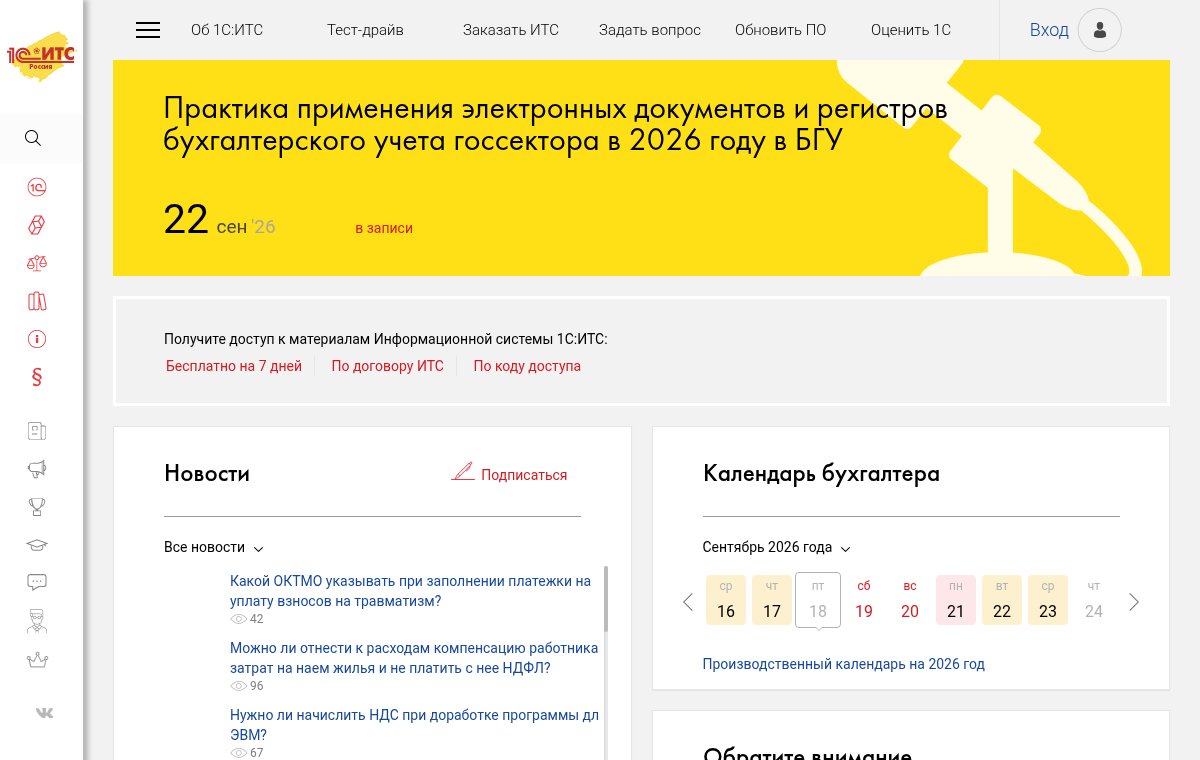
Task: Click the eye icon with 96 views
Action: [x=239, y=686]
